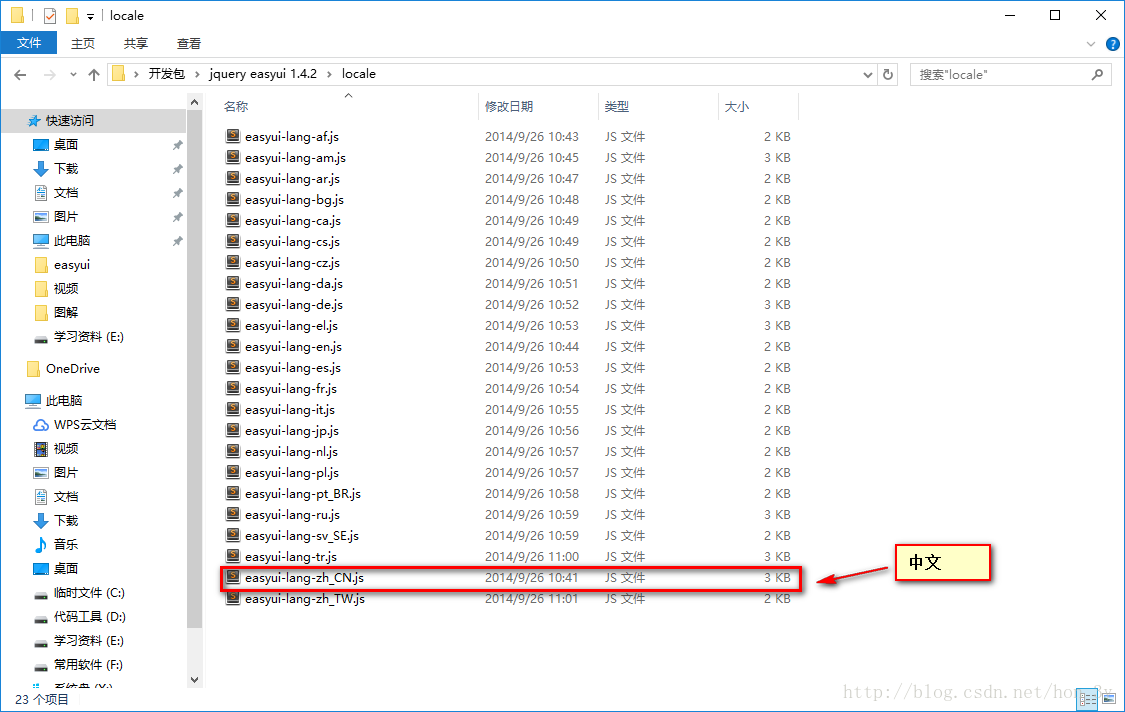Click jquery easyui 1.4.2 breadcrumb
Screen dimensions: 1125x712
pos(263,74)
